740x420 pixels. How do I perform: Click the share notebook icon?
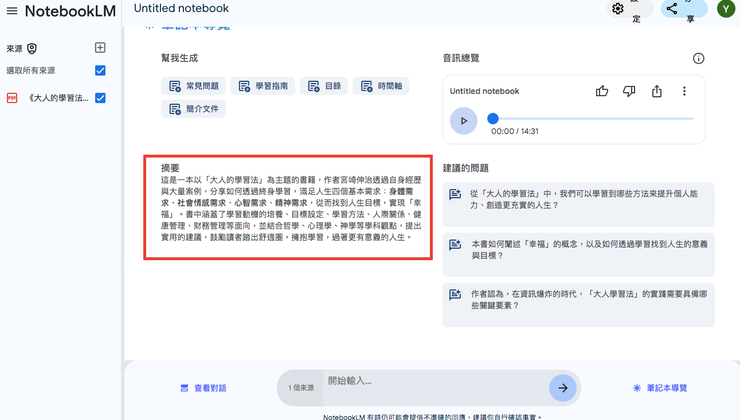click(x=672, y=9)
